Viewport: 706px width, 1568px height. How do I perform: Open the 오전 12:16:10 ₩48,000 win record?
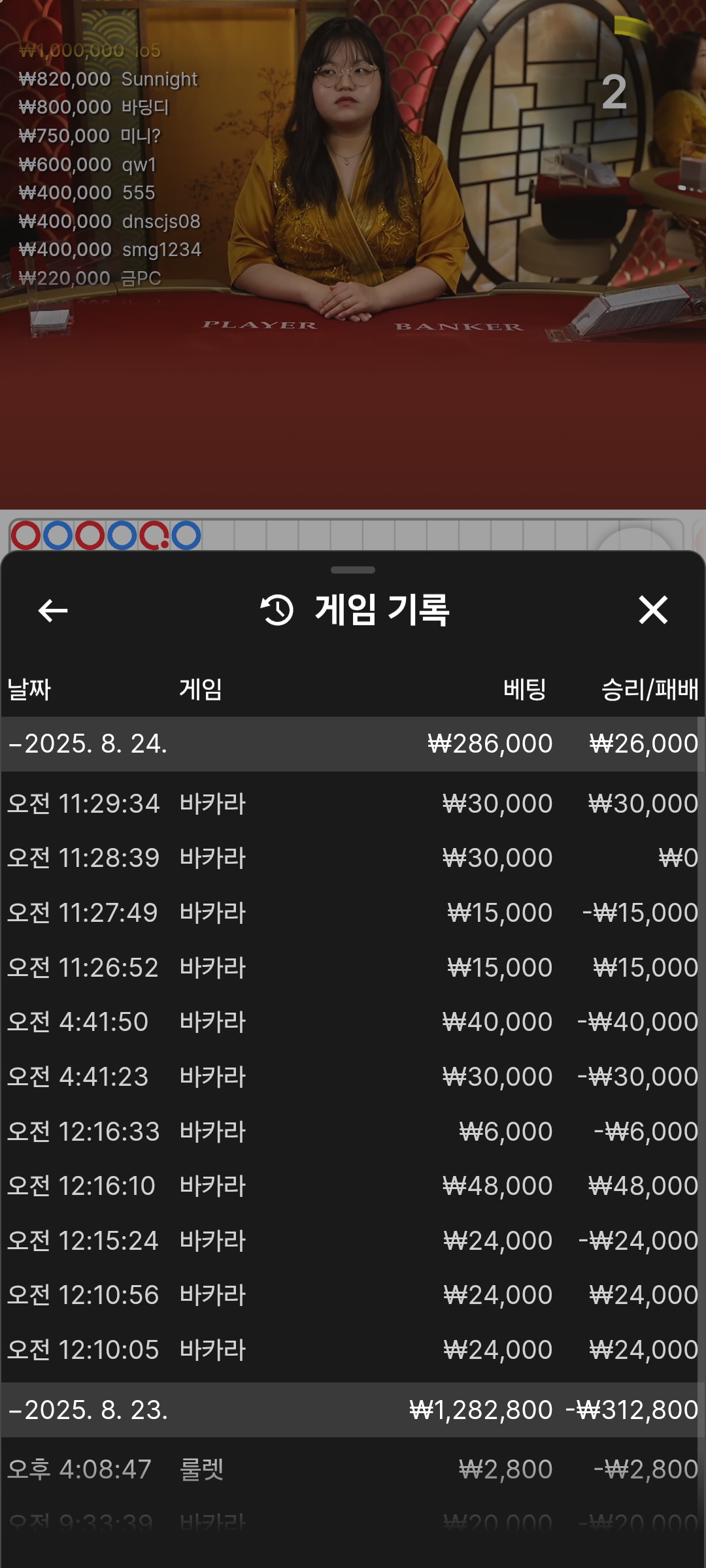click(x=353, y=1186)
